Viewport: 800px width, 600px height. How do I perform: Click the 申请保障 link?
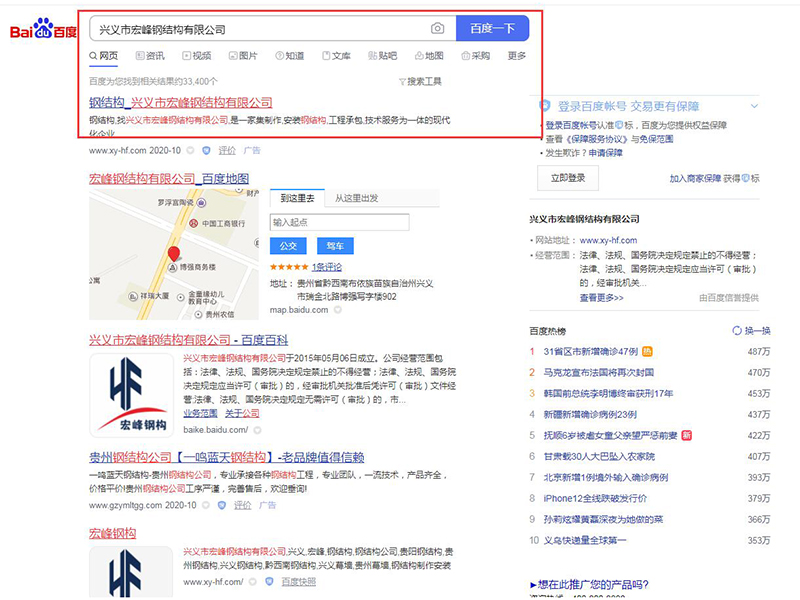[x=606, y=153]
